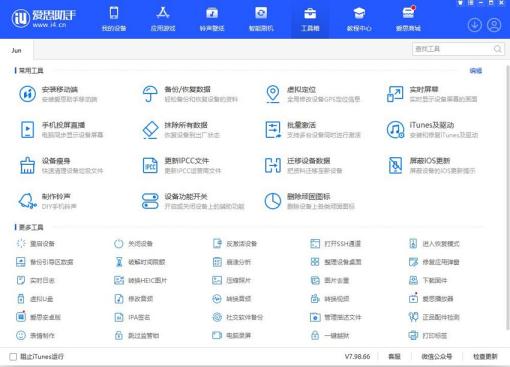Open 管理描述文件 (Manage Profiles) tool
510x367 pixels.
tap(336, 317)
